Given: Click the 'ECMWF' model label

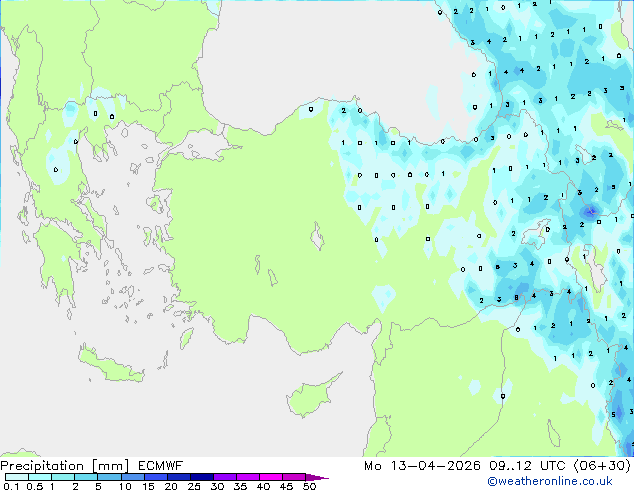Looking at the screenshot, I should (161, 466).
